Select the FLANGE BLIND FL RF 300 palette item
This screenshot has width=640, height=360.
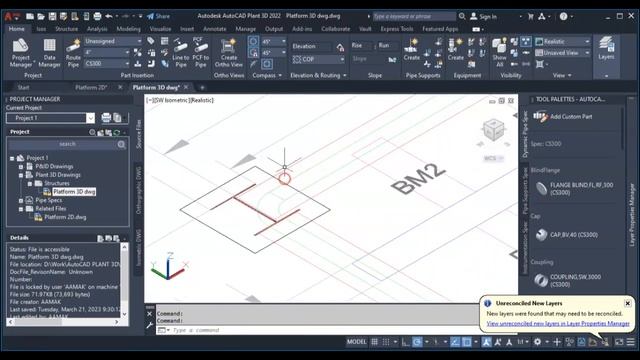pyautogui.click(x=574, y=189)
